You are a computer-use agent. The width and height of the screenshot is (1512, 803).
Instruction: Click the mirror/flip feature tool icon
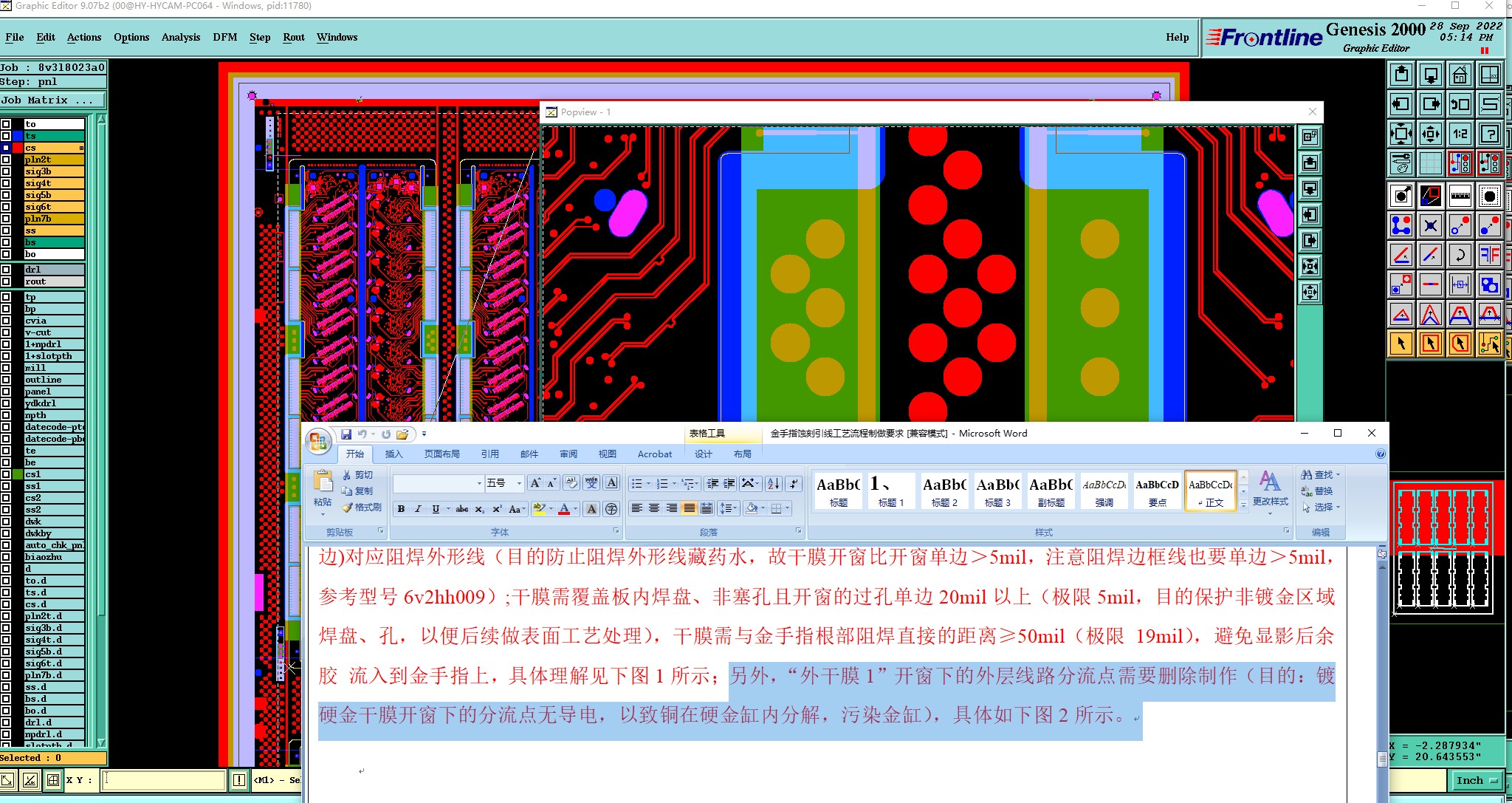pos(1489,256)
